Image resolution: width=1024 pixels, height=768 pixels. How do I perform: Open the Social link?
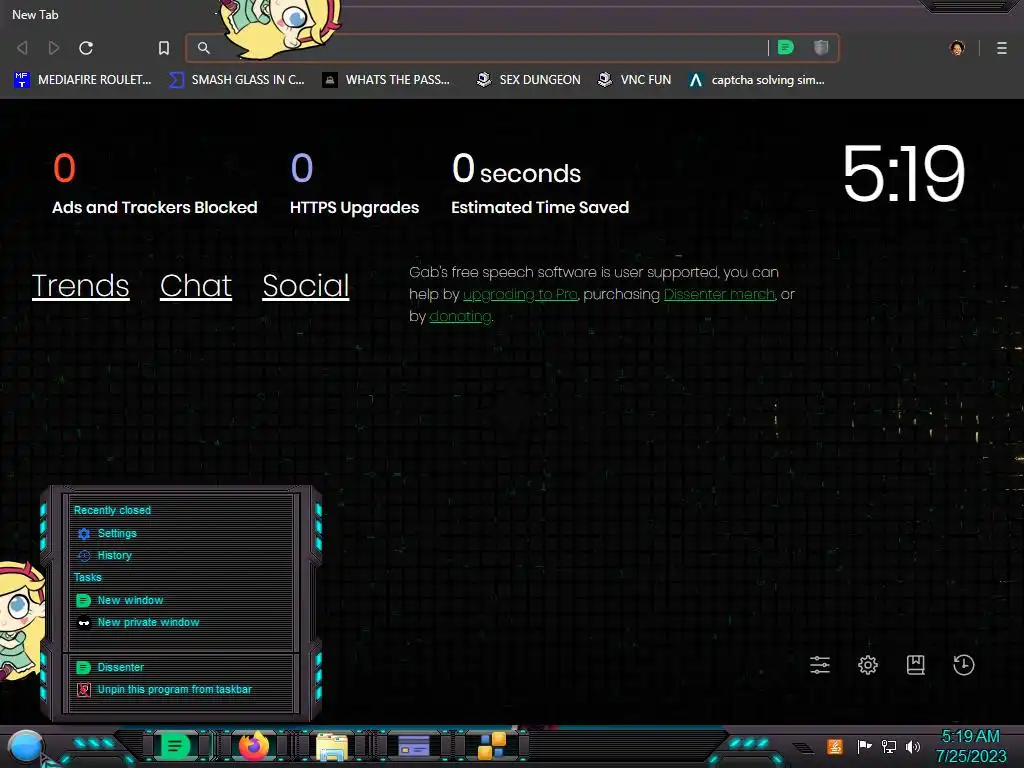click(306, 285)
